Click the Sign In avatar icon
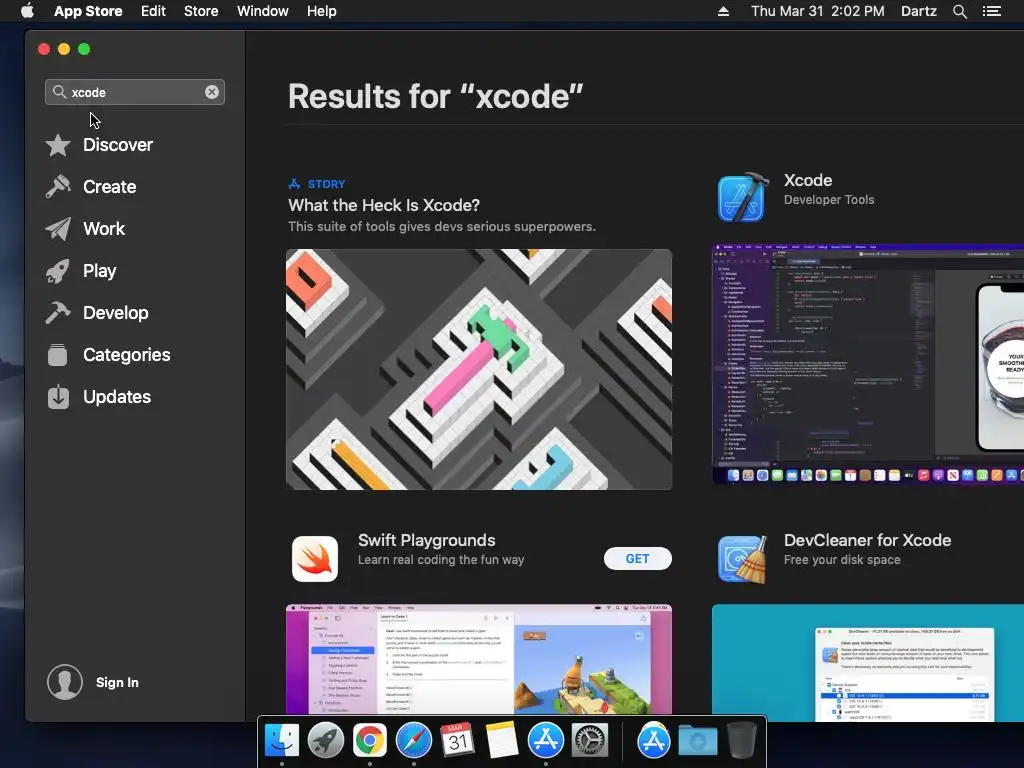 point(65,682)
